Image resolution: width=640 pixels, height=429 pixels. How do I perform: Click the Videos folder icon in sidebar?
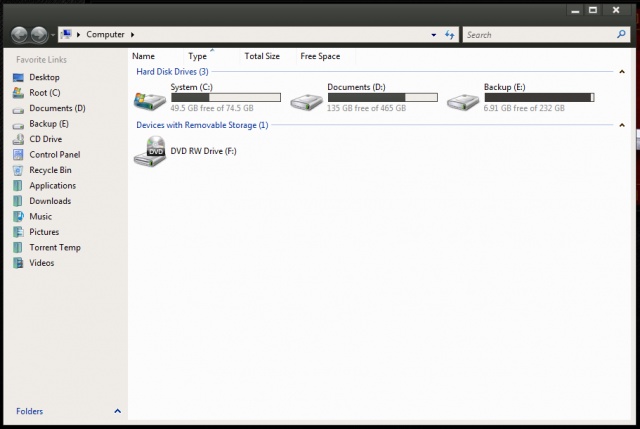(x=18, y=263)
